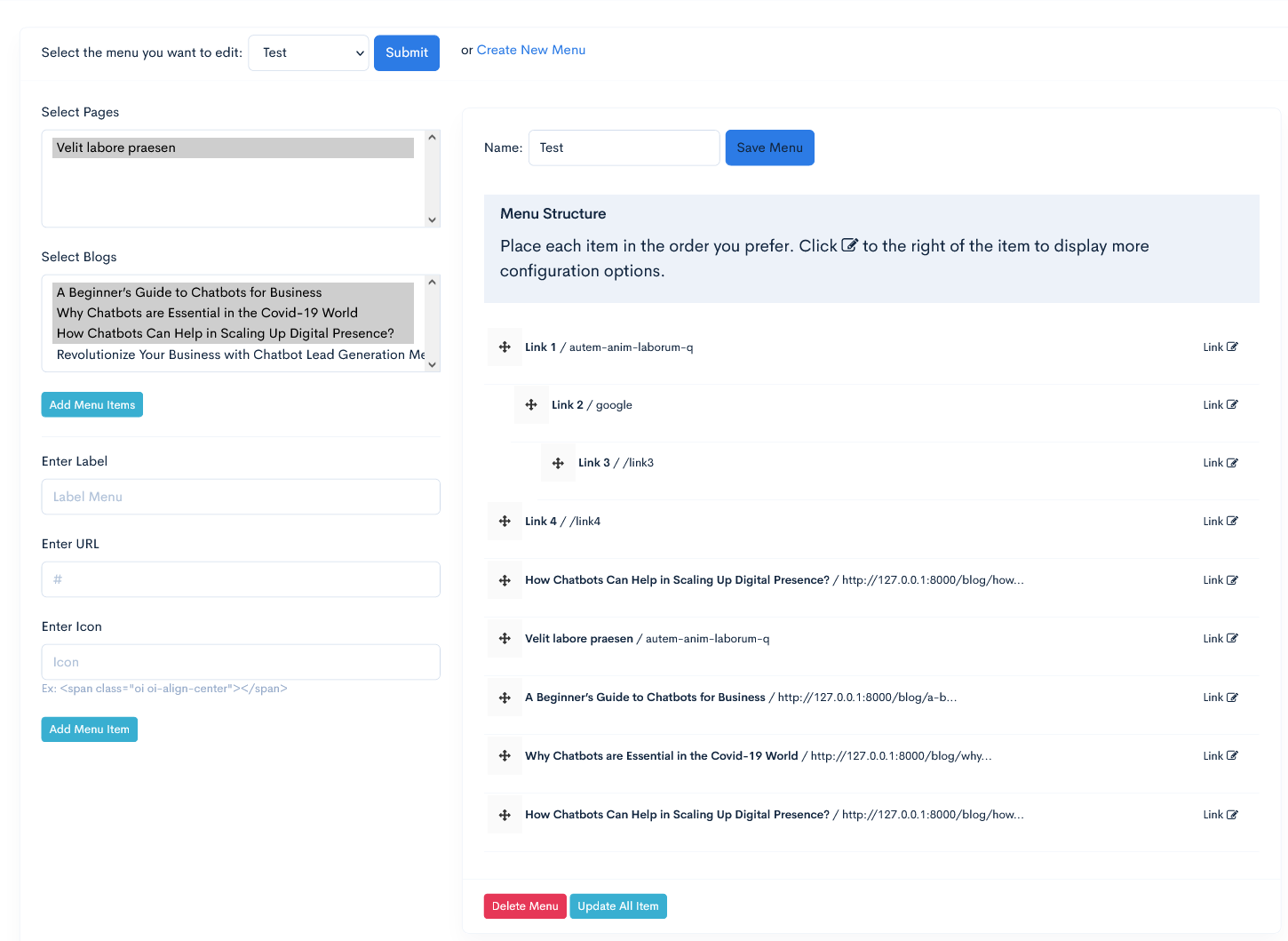Click the move handle for Link 4
The height and width of the screenshot is (941, 1288).
click(505, 521)
